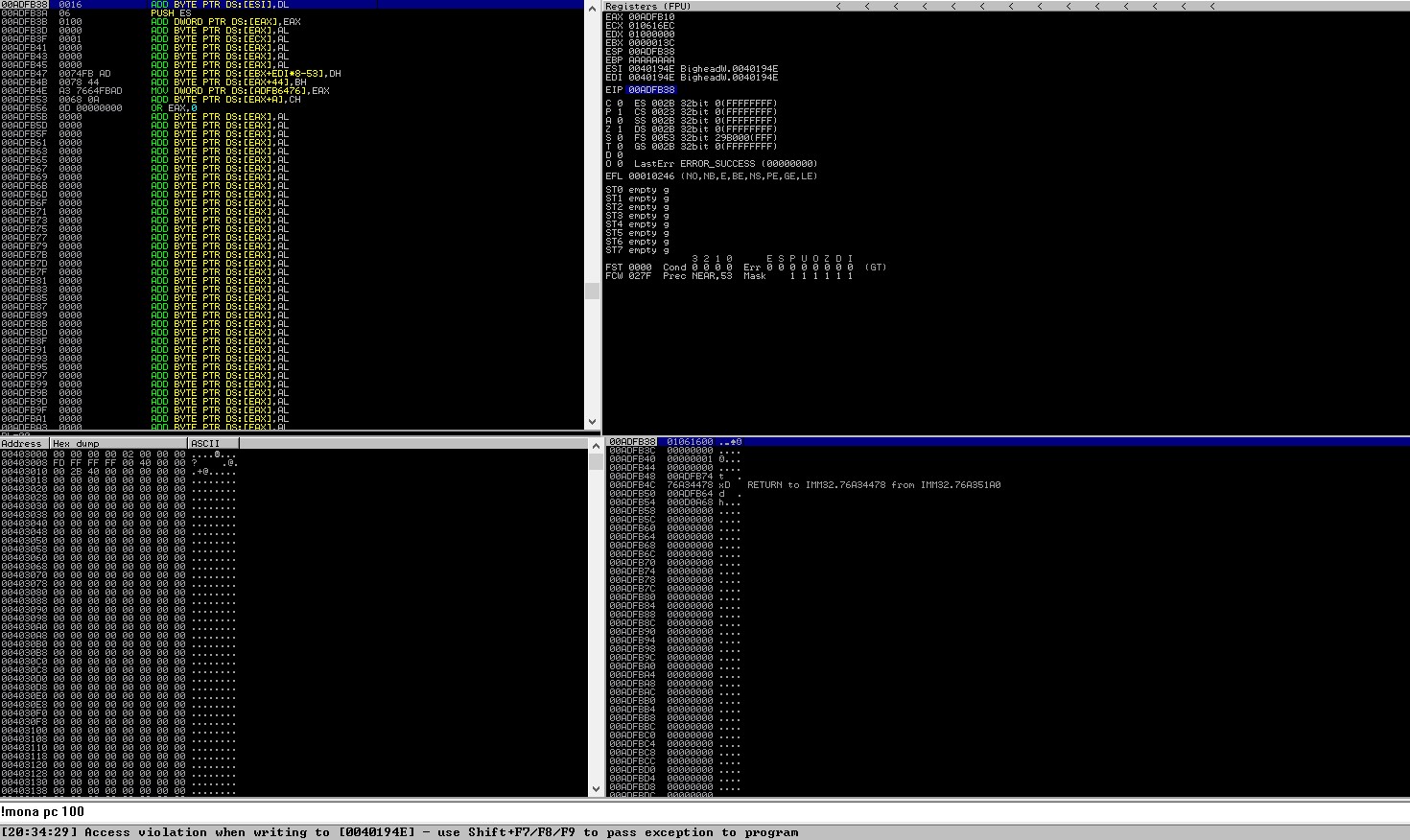
Task: Select the EBX register value 0000013C
Action: 651,43
